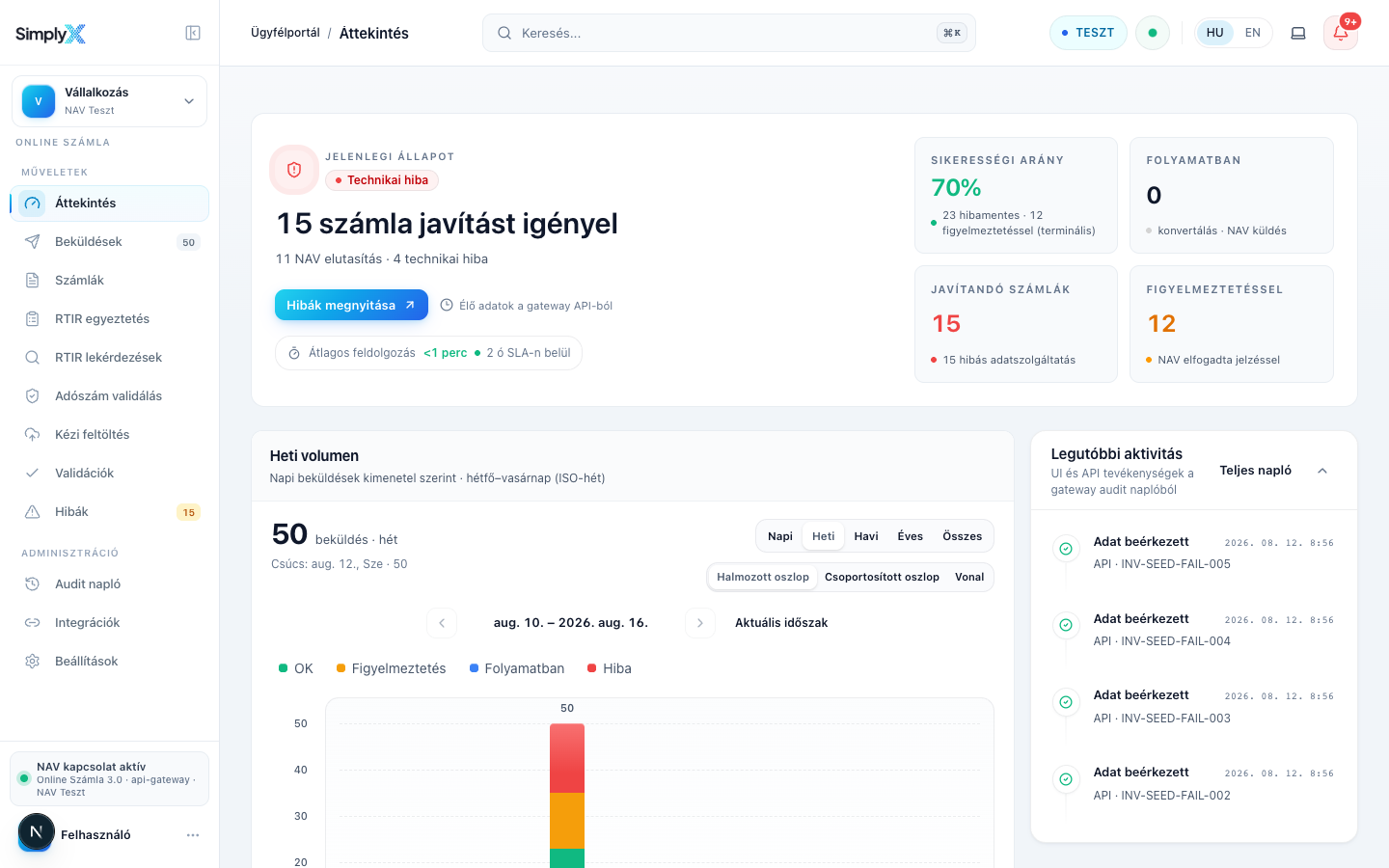Click the RTIR lekérdezések search icon
The image size is (1389, 868).
click(x=33, y=358)
